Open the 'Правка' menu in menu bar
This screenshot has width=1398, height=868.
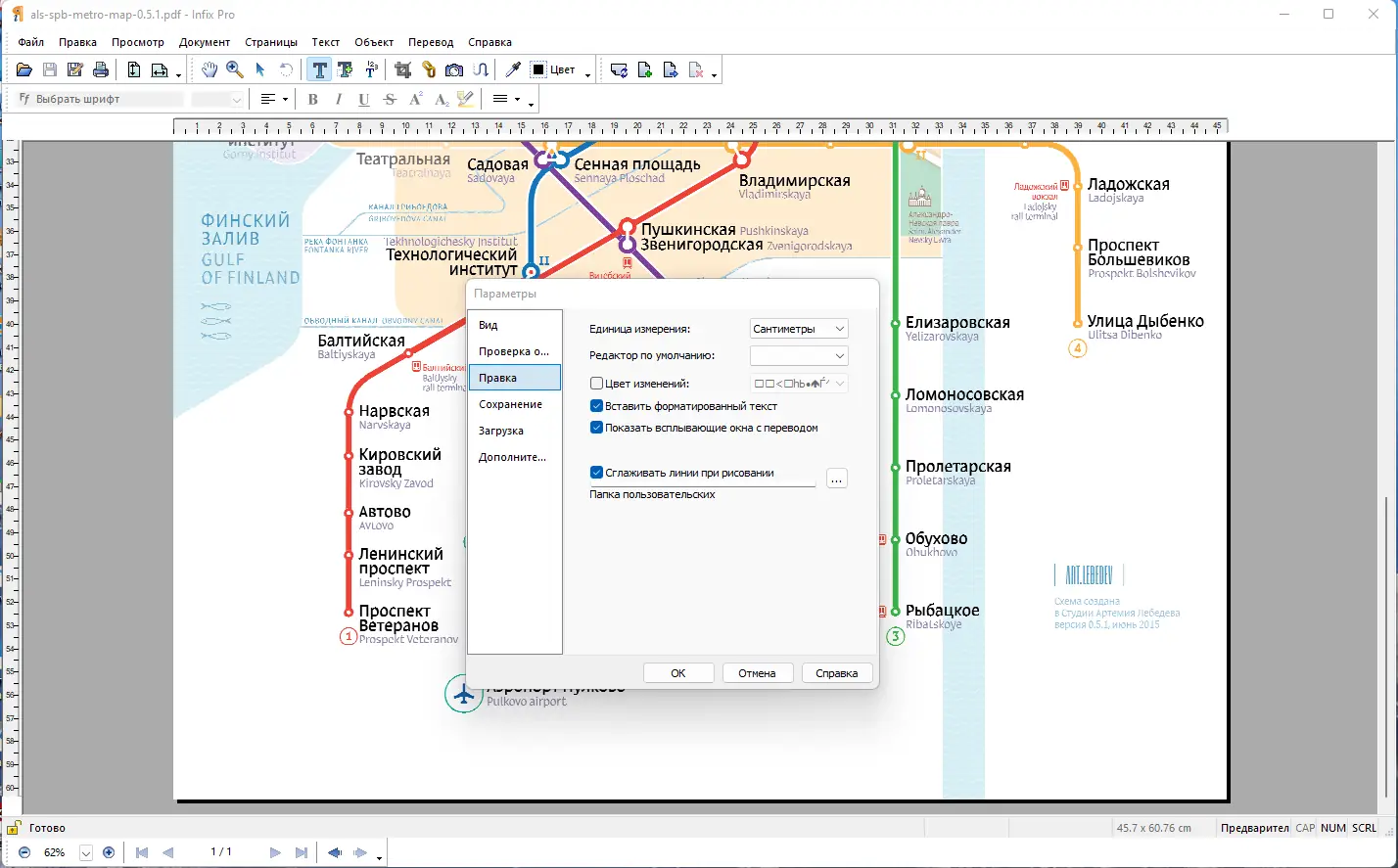pos(77,42)
